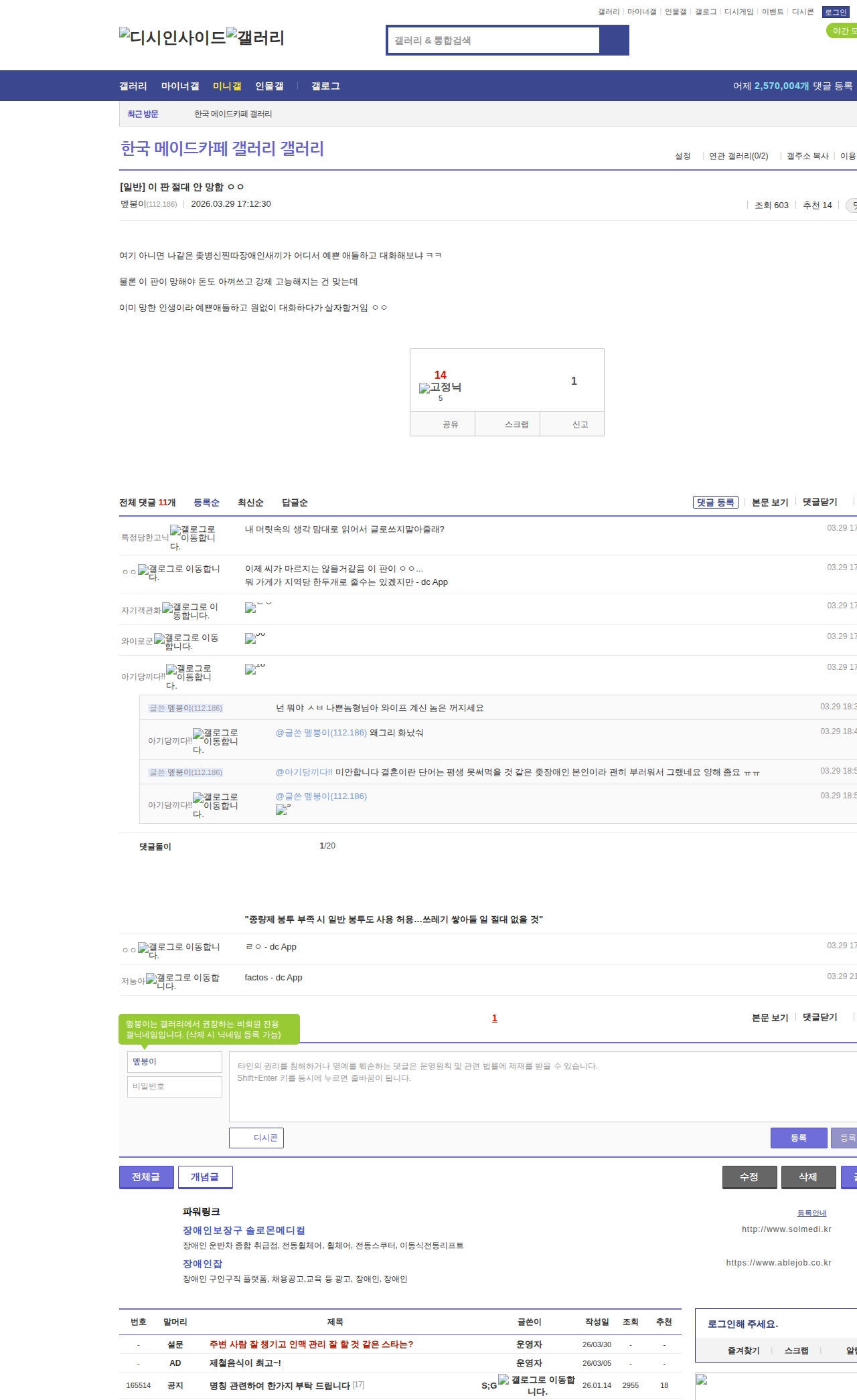The width and height of the screenshot is (857, 1400).
Task: Click the 댓글돌이 label
Action: click(155, 847)
